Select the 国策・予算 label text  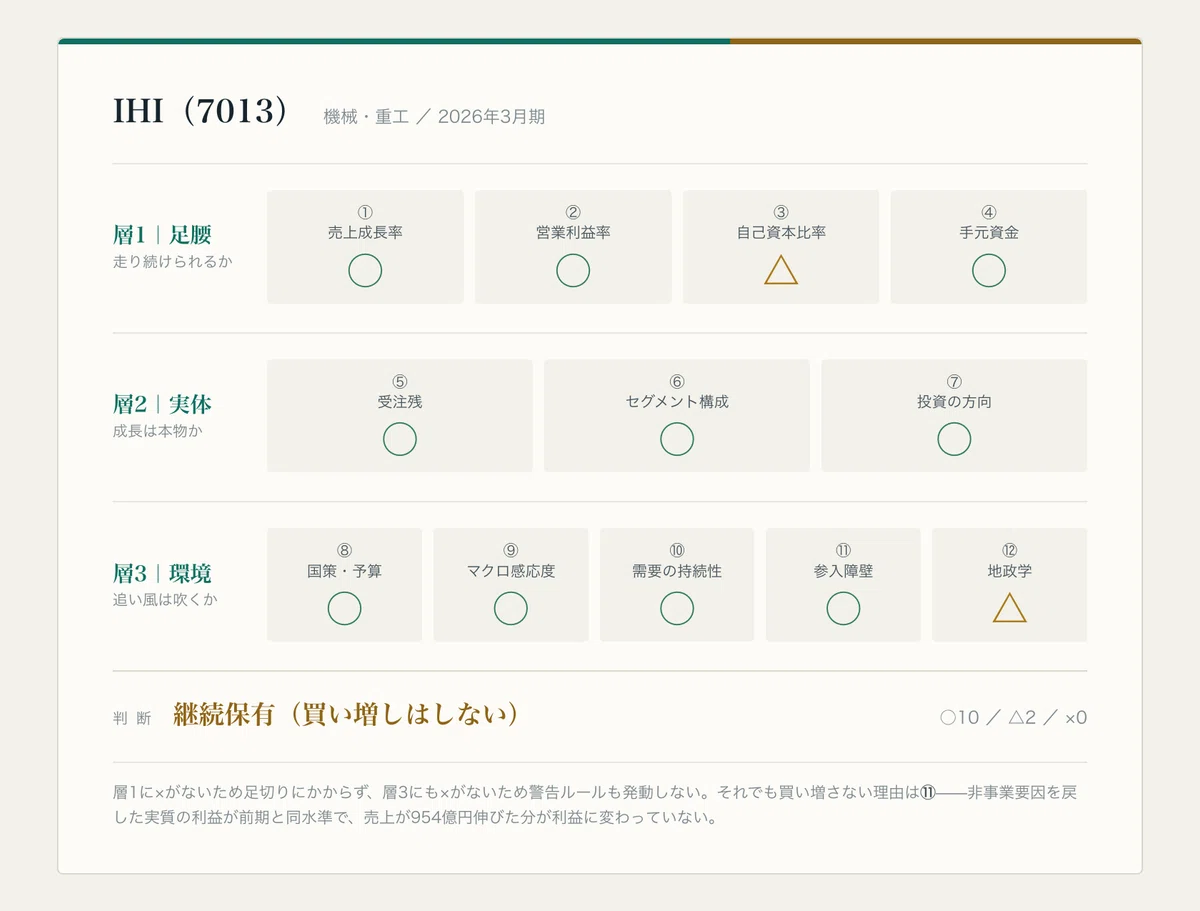pos(345,571)
